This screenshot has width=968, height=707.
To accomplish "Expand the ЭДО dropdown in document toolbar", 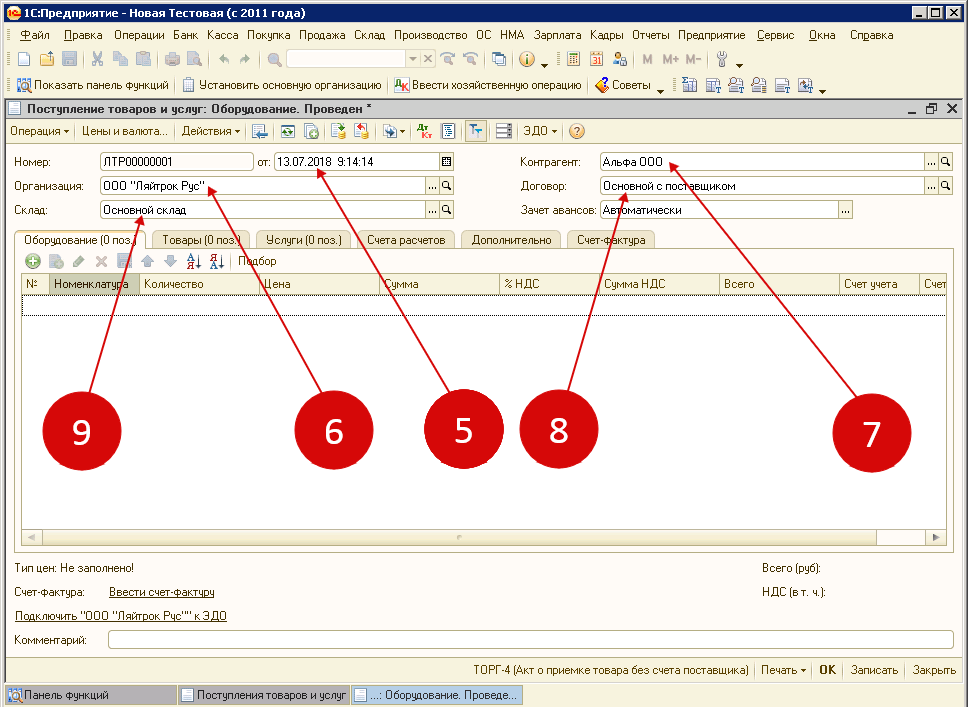I will pyautogui.click(x=540, y=131).
